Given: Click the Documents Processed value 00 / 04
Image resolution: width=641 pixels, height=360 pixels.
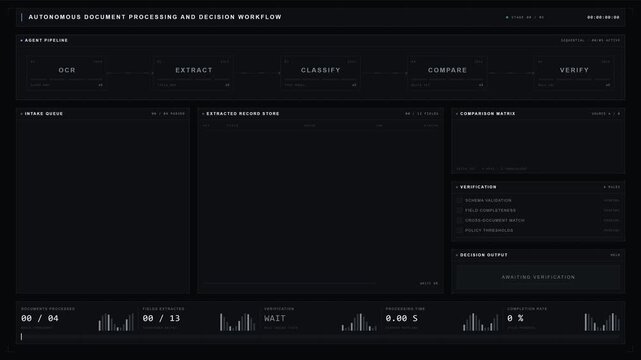Looking at the screenshot, I should (x=40, y=318).
